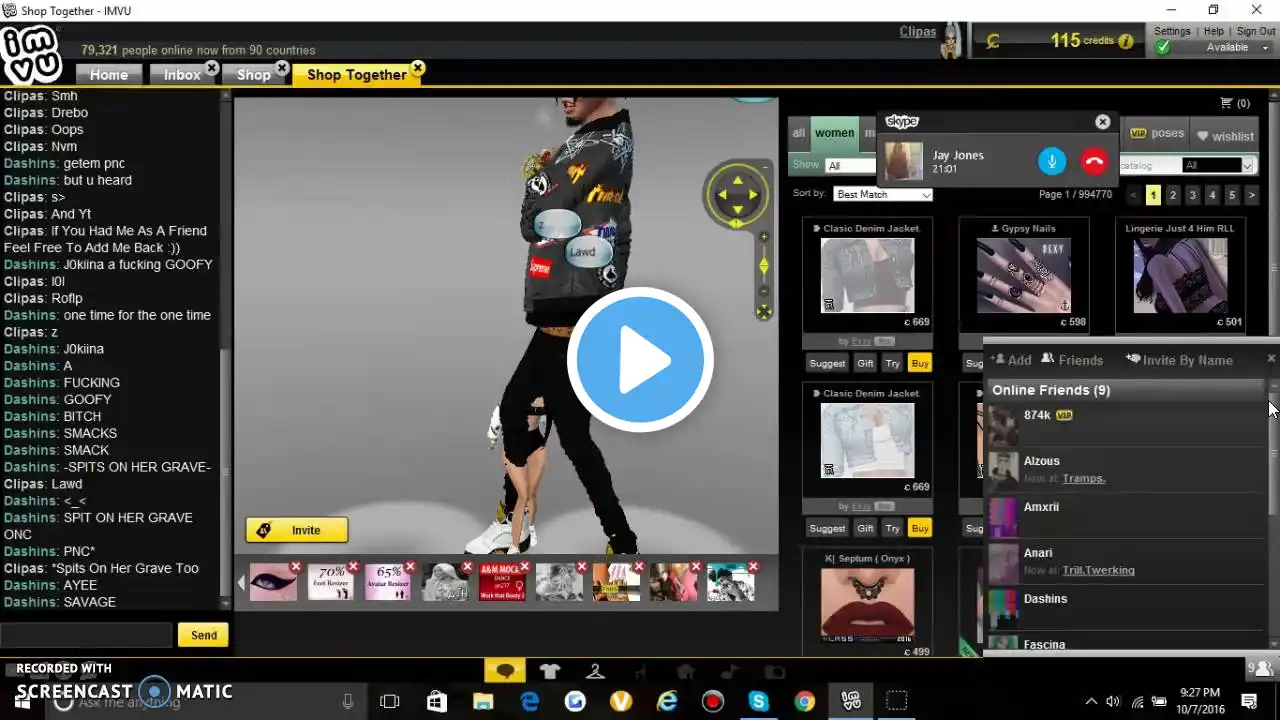Go to catalog page 5
This screenshot has height=720, width=1280.
pos(1232,195)
